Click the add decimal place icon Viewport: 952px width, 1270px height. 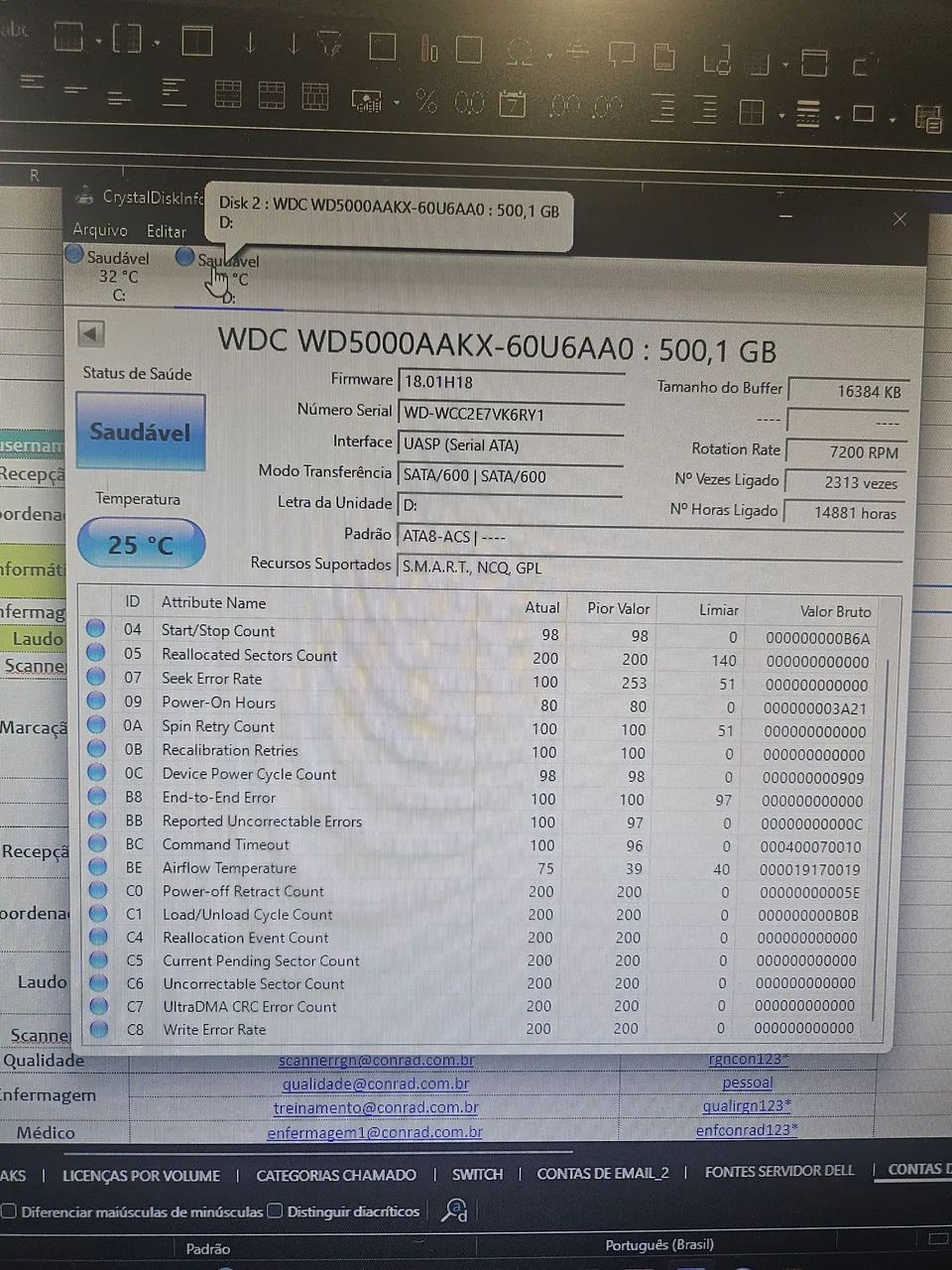tap(564, 105)
